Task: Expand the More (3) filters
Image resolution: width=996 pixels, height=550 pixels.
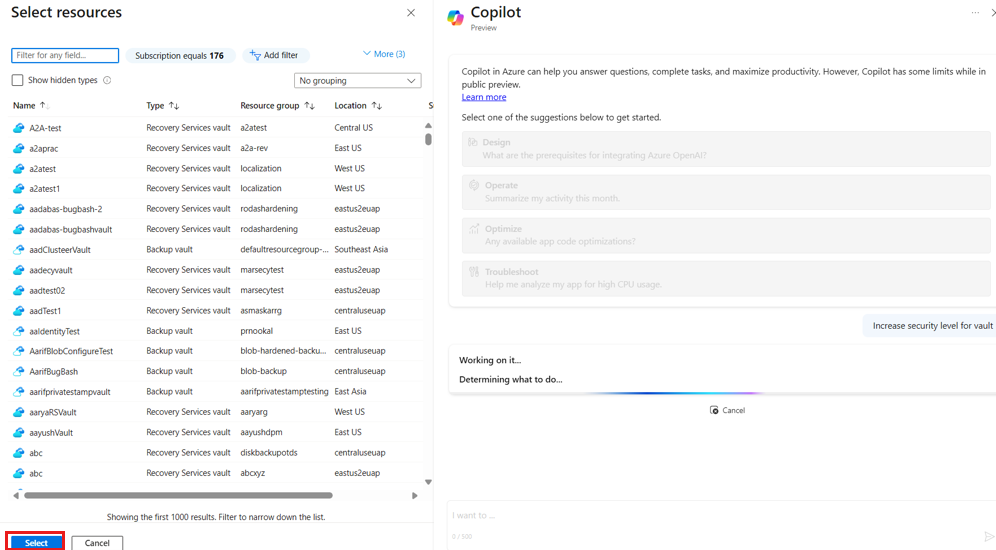Action: click(x=383, y=54)
